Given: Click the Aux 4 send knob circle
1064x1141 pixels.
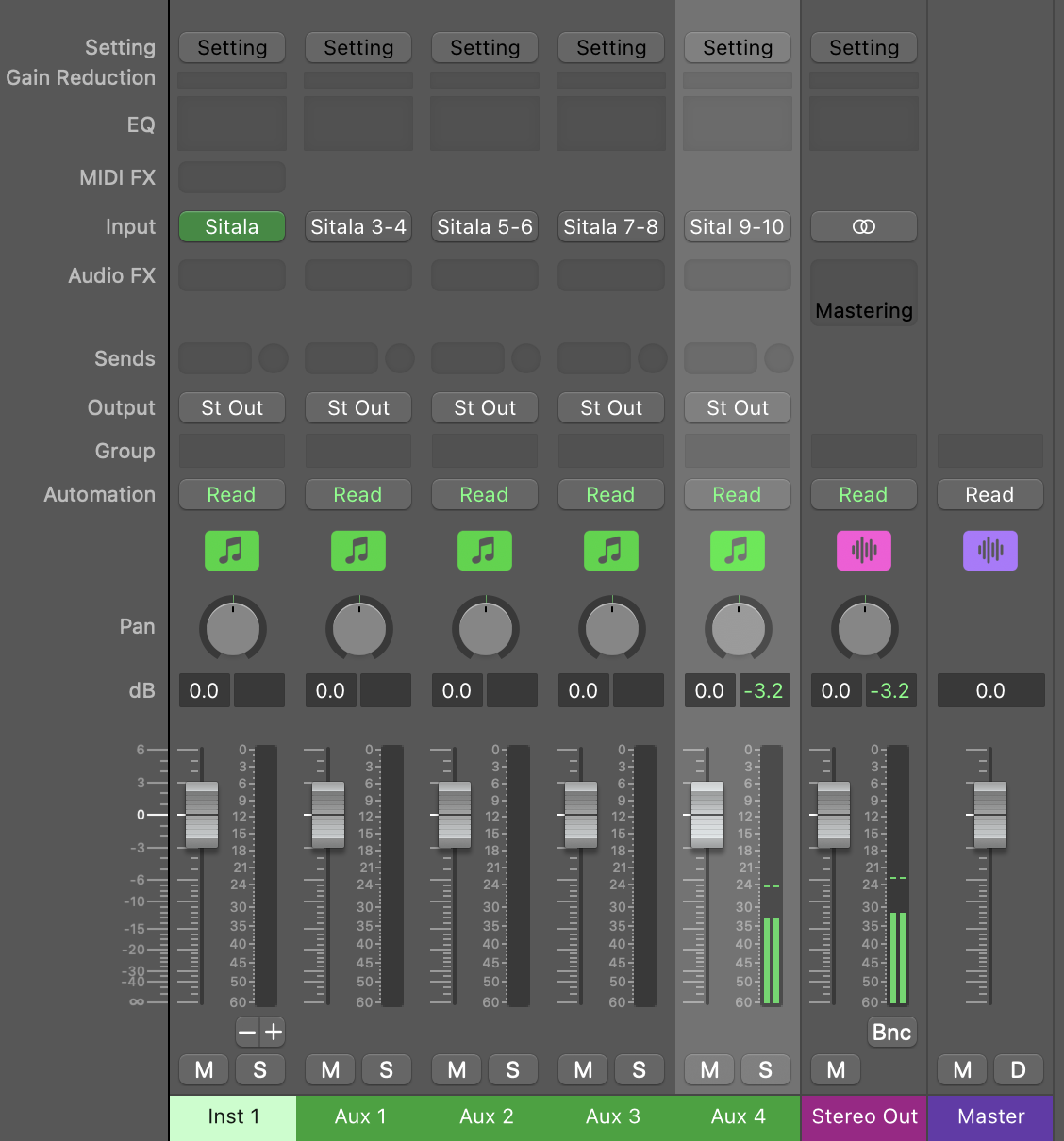Looking at the screenshot, I should click(779, 358).
